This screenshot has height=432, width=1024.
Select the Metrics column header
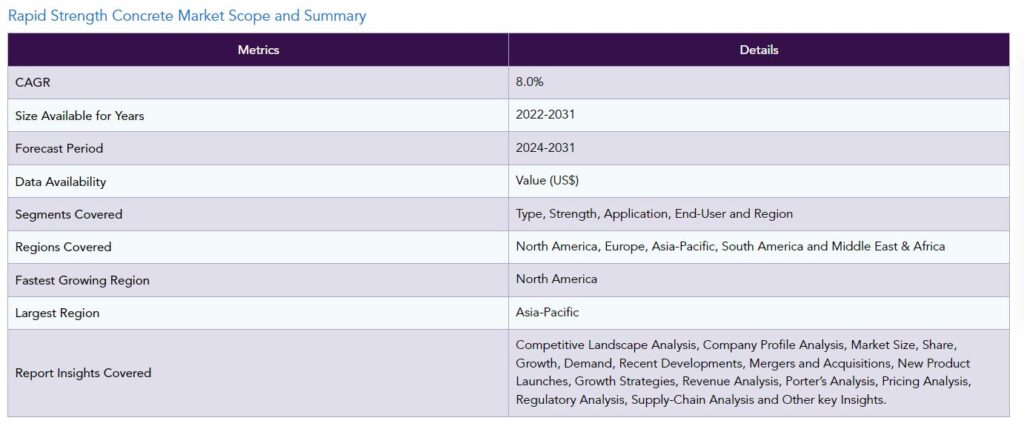[x=258, y=50]
